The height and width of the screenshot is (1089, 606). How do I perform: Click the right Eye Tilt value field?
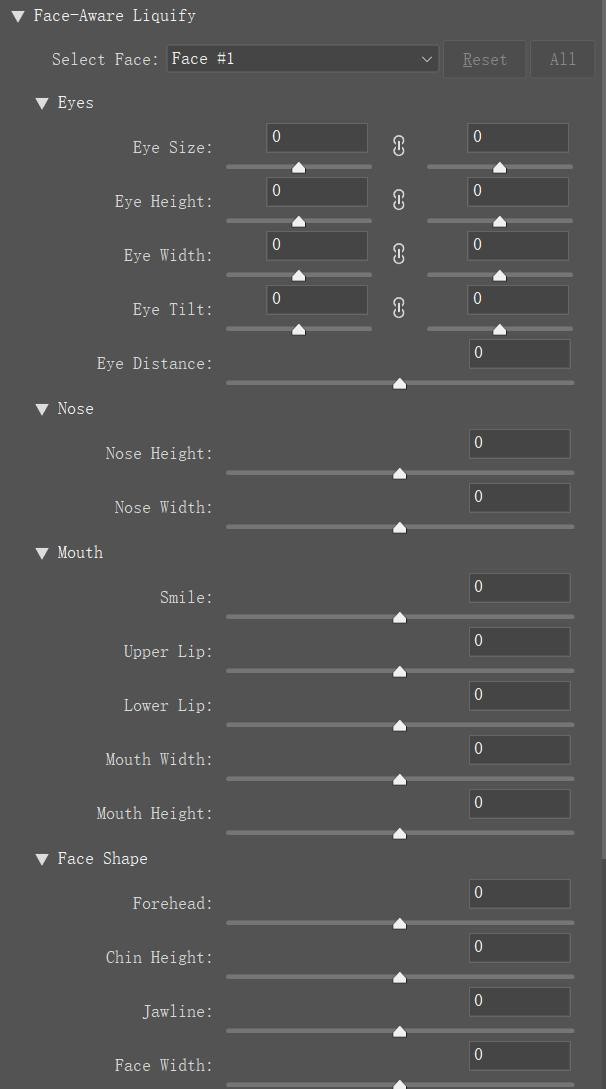click(x=518, y=299)
